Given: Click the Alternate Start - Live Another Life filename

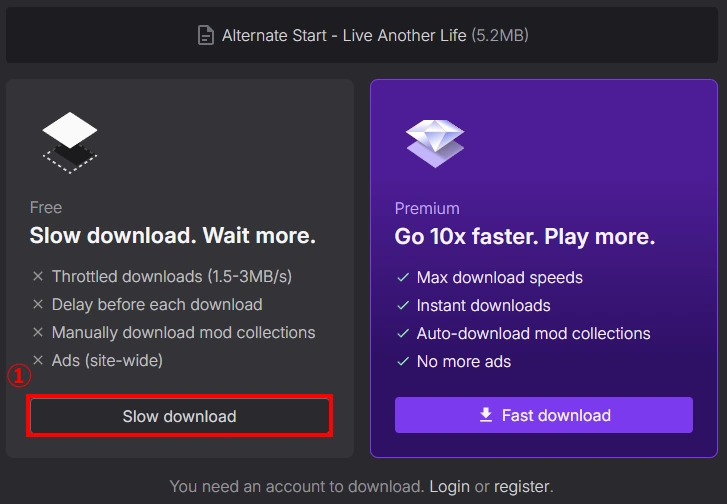Looking at the screenshot, I should (x=344, y=36).
